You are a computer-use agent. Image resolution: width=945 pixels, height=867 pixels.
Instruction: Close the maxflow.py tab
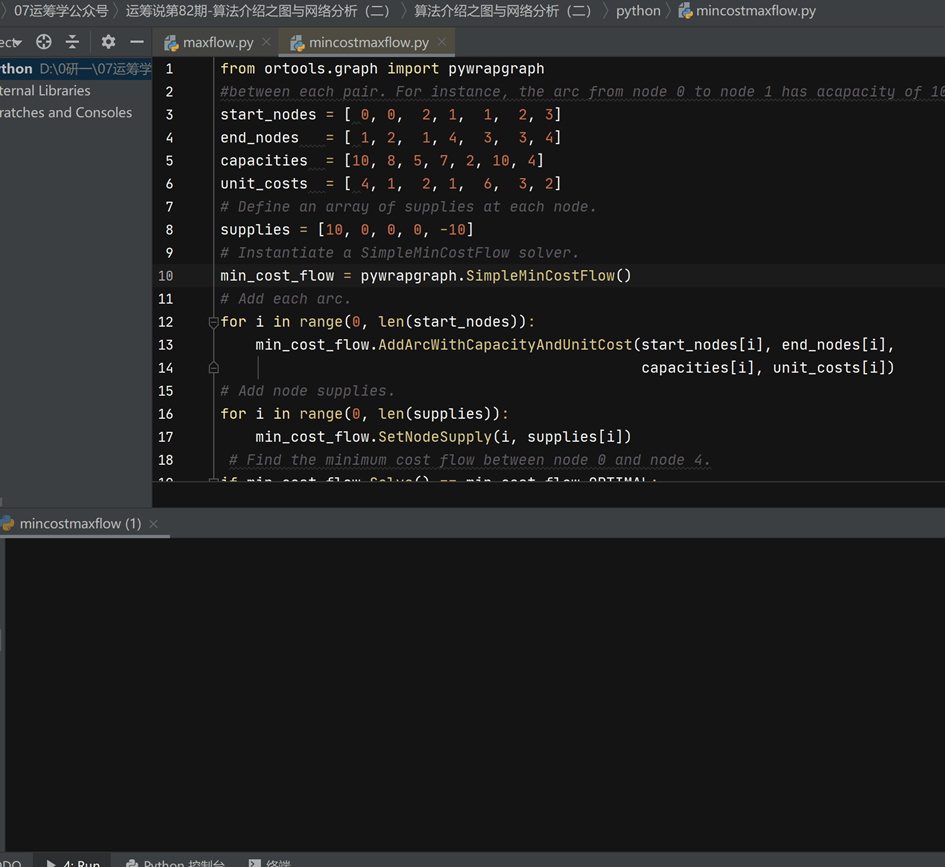266,42
